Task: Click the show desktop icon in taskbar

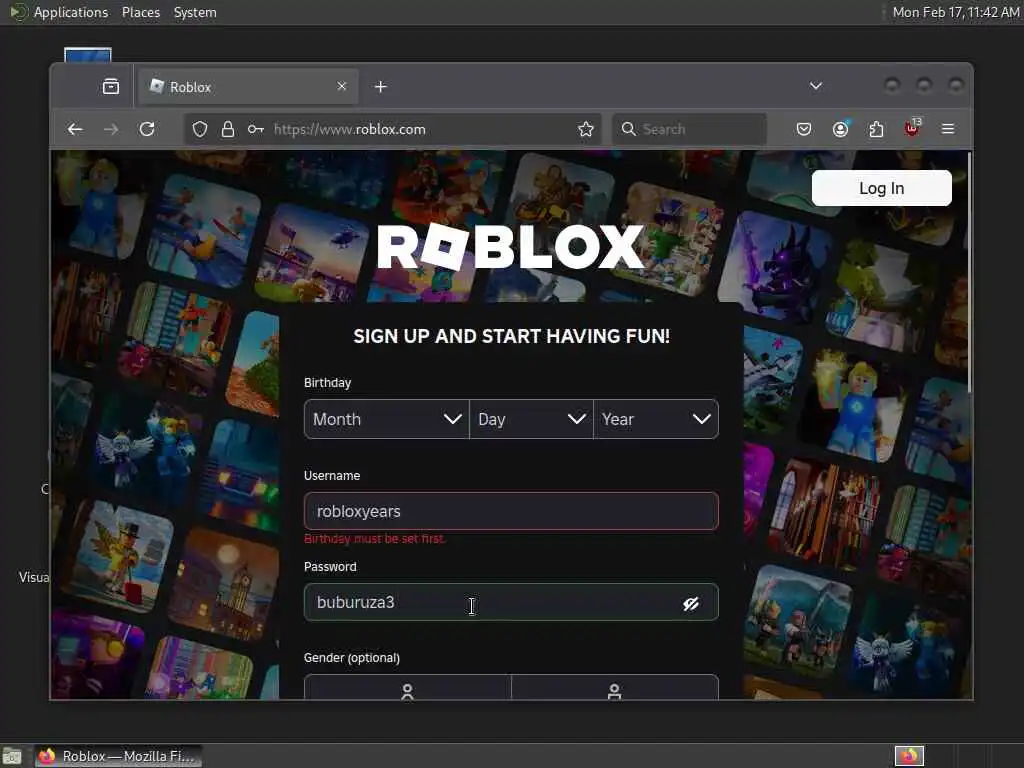Action: click(x=12, y=757)
